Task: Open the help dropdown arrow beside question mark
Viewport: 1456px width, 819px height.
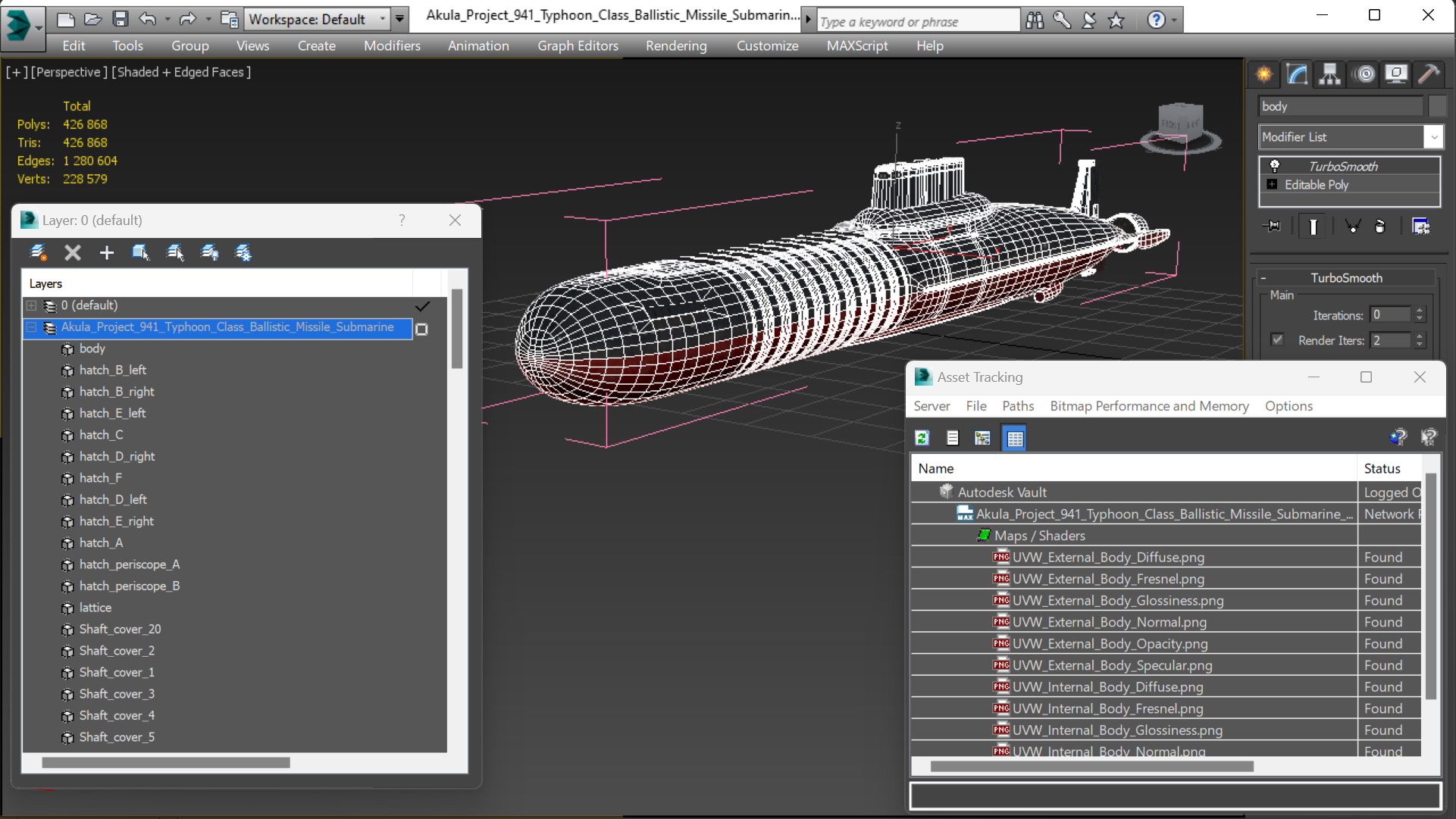Action: (1174, 20)
